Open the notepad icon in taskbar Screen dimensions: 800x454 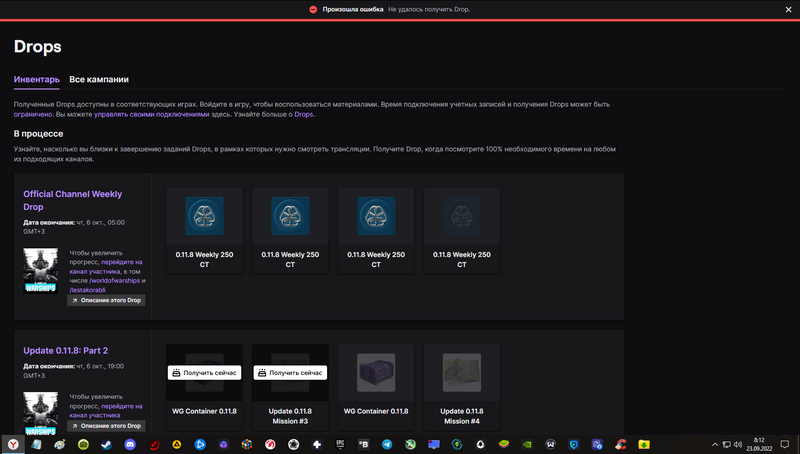click(x=36, y=444)
